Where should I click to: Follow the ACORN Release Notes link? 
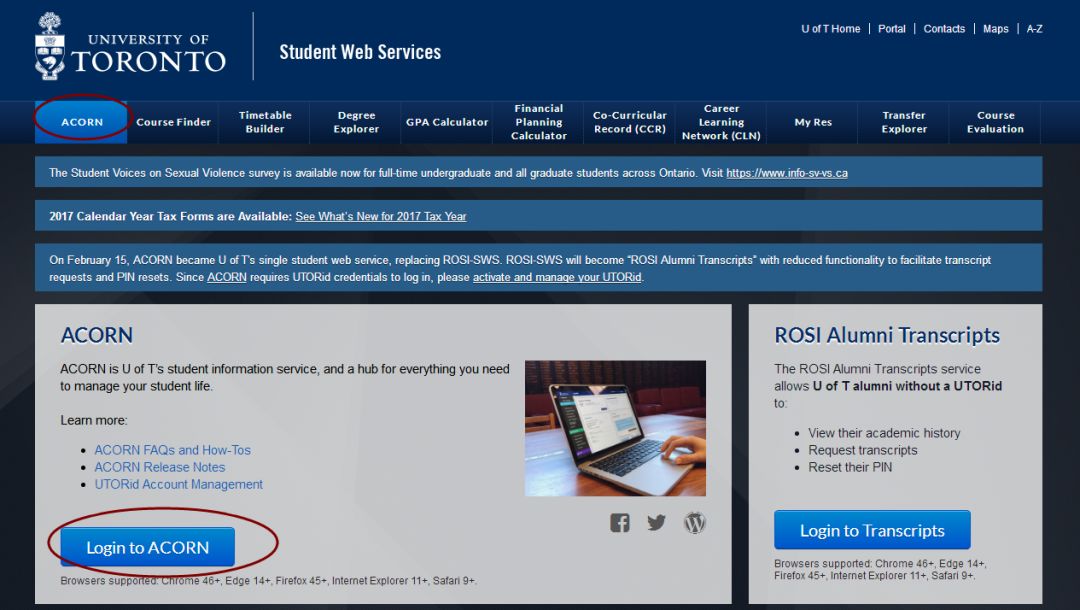[x=160, y=467]
